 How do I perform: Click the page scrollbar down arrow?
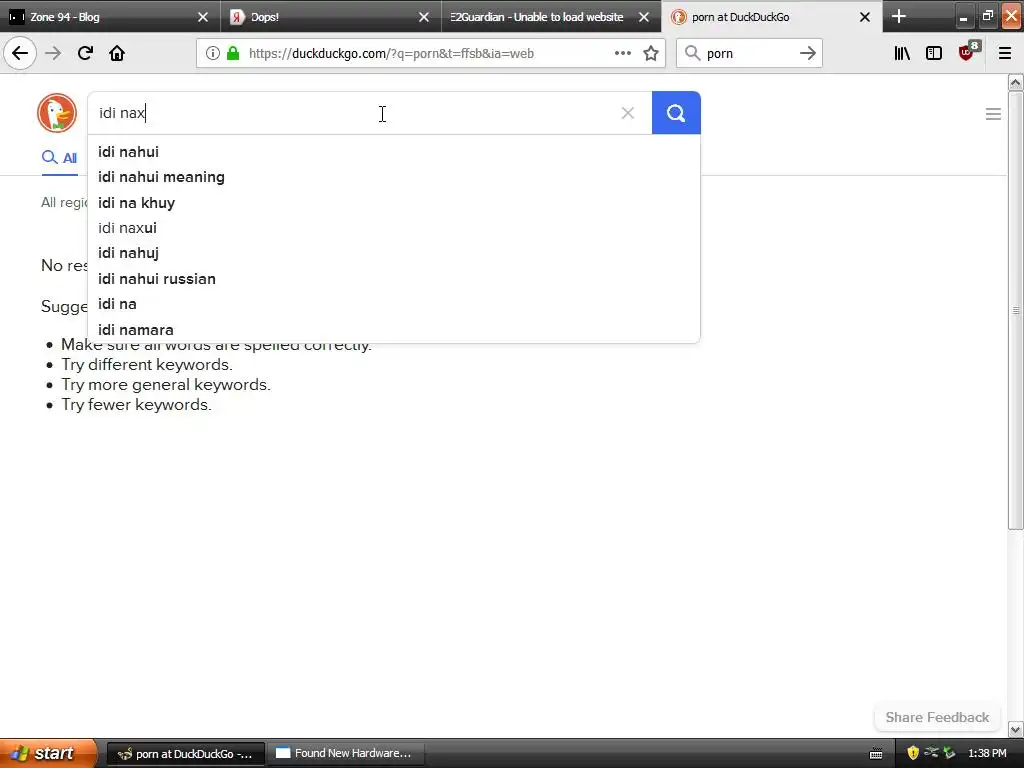pos(1016,729)
